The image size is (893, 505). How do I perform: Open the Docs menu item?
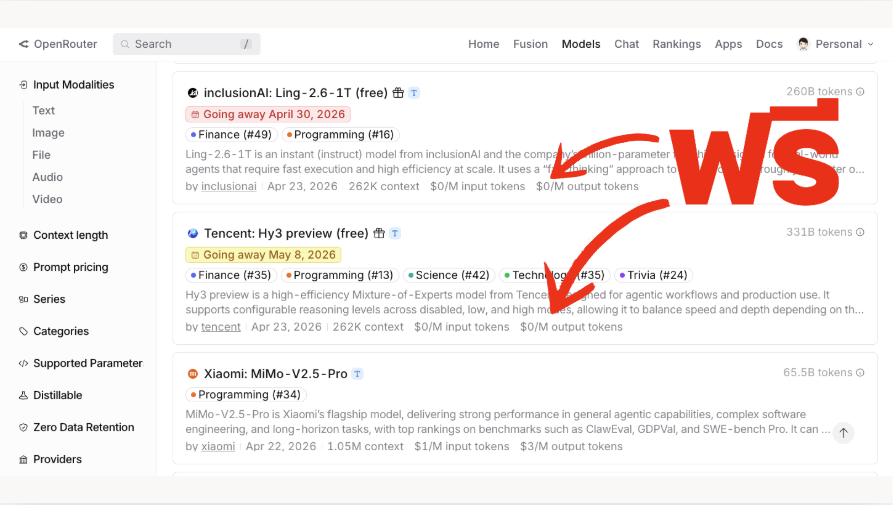point(769,44)
